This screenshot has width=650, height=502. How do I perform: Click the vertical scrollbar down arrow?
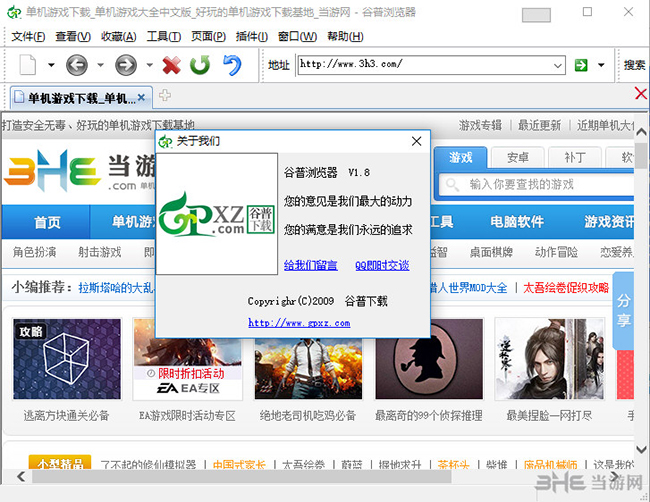coord(641,449)
